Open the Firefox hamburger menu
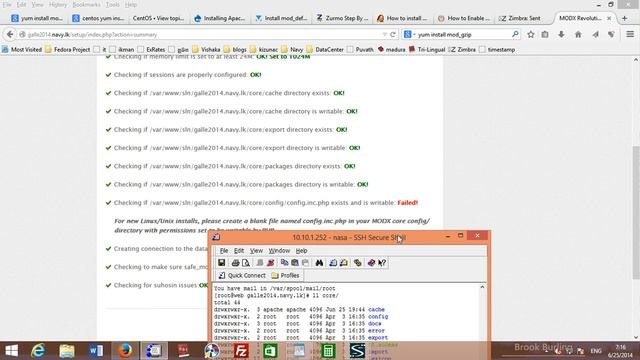This screenshot has width=640, height=360. click(x=630, y=35)
